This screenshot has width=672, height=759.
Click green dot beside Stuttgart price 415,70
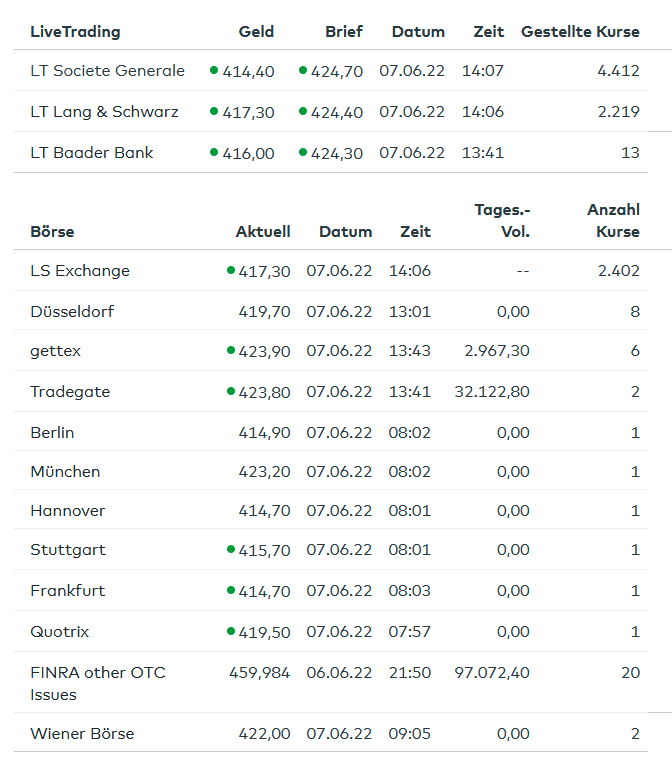(231, 549)
